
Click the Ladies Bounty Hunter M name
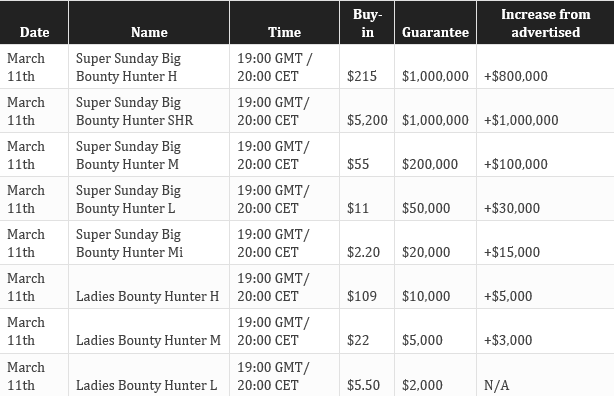148,340
